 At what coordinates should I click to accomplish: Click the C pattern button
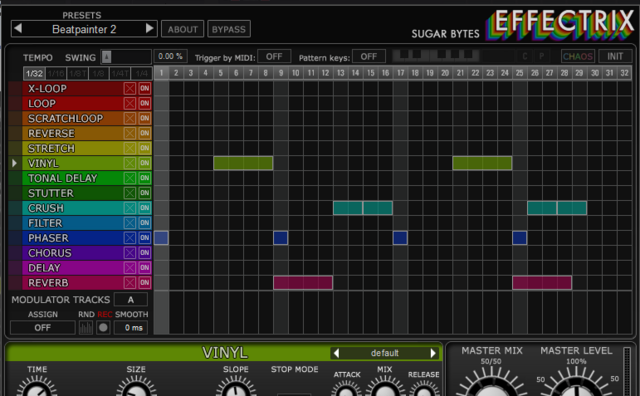tap(525, 56)
